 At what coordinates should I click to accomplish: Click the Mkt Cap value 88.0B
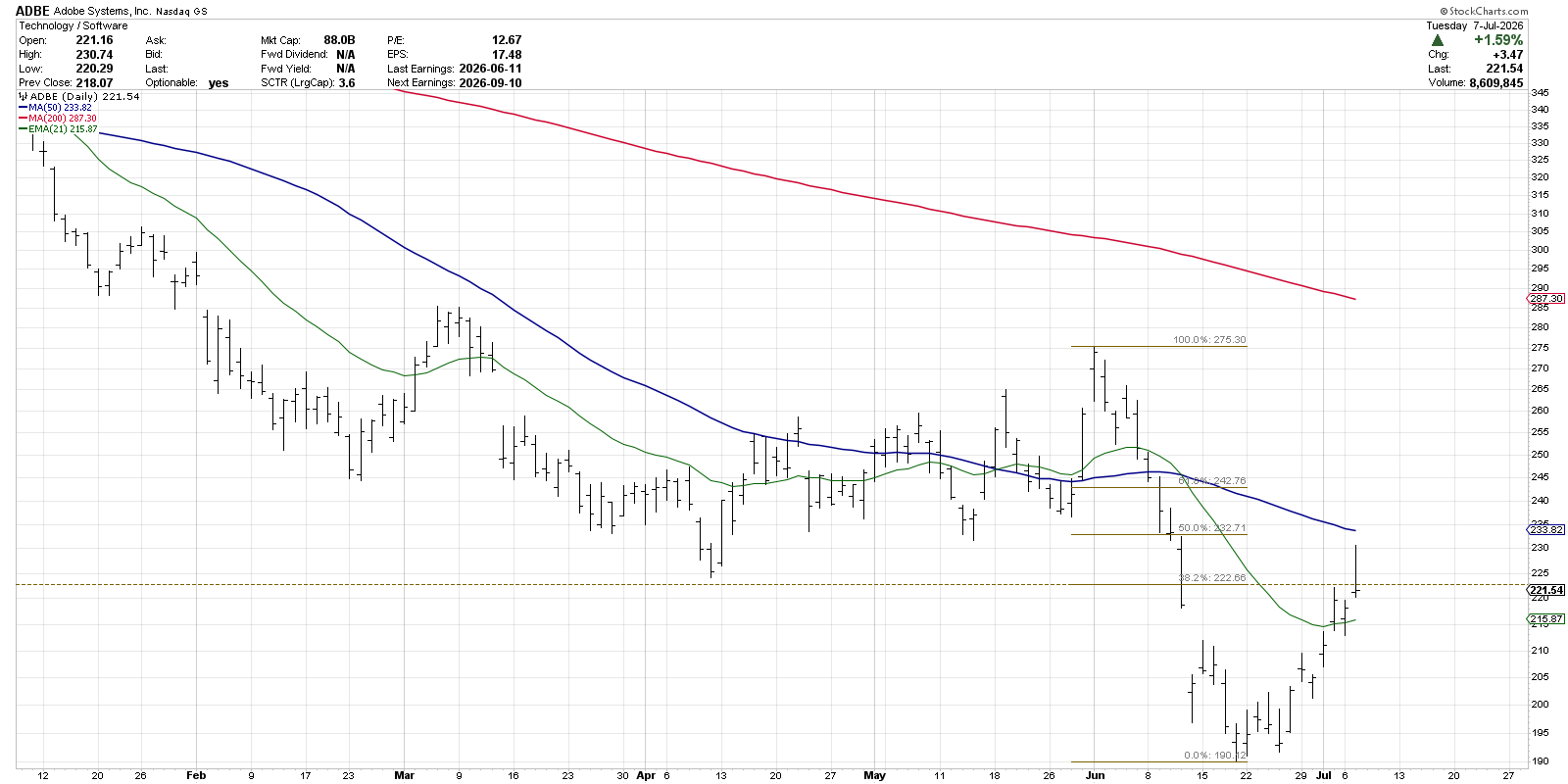(x=339, y=40)
